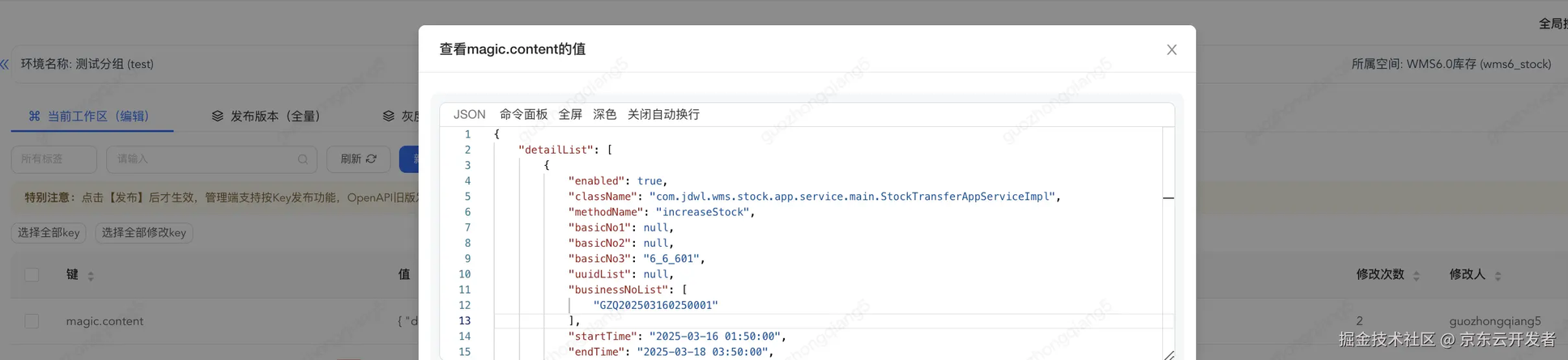Click the refresh button with rotate icon
Viewport: 1568px width, 360px height.
tap(358, 159)
